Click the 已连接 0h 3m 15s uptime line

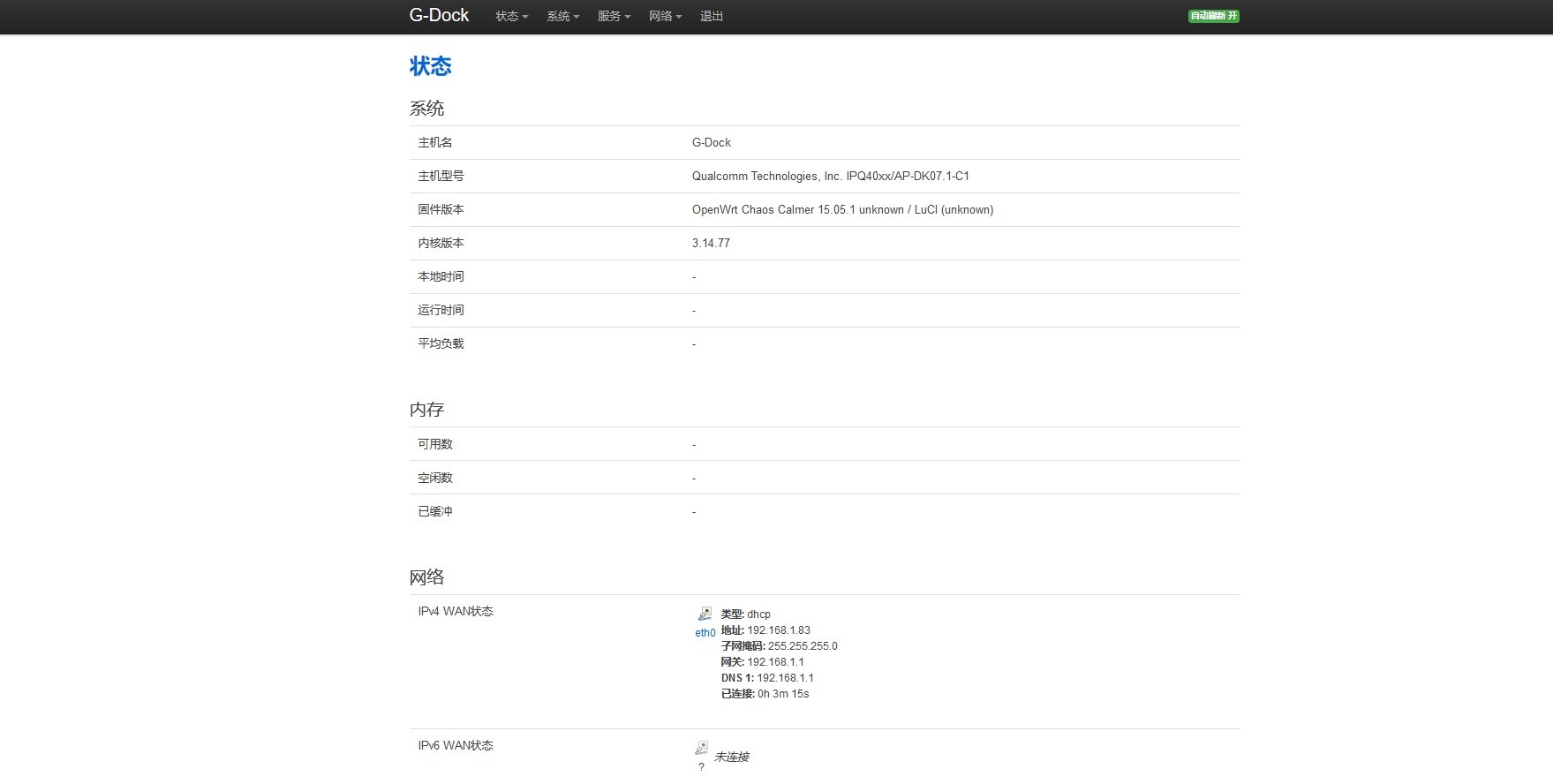tap(765, 694)
